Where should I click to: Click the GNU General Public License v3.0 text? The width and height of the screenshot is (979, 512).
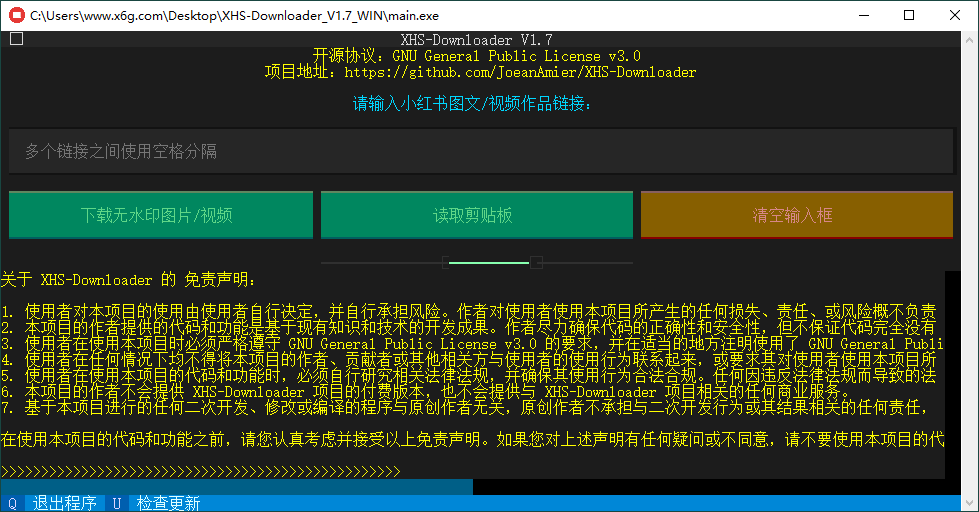[516, 56]
